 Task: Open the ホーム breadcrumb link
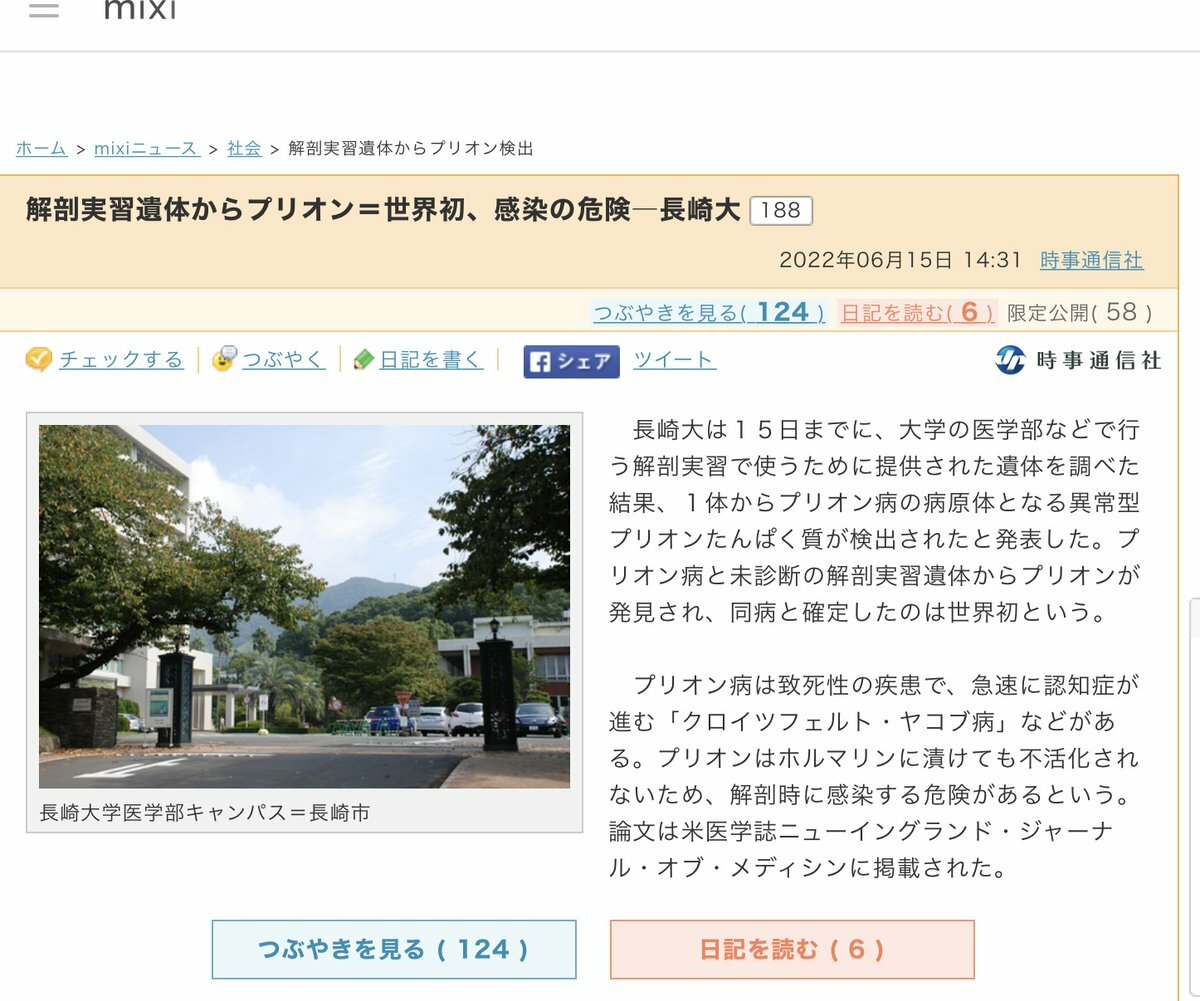pos(41,149)
